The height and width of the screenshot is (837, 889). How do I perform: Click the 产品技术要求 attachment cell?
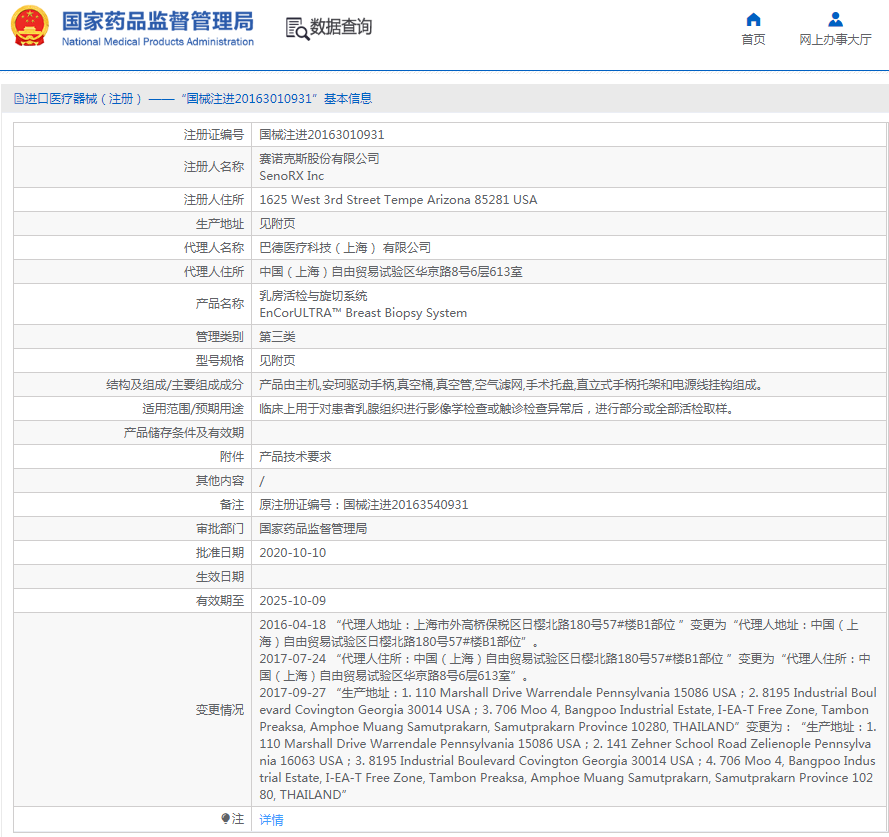click(x=295, y=457)
